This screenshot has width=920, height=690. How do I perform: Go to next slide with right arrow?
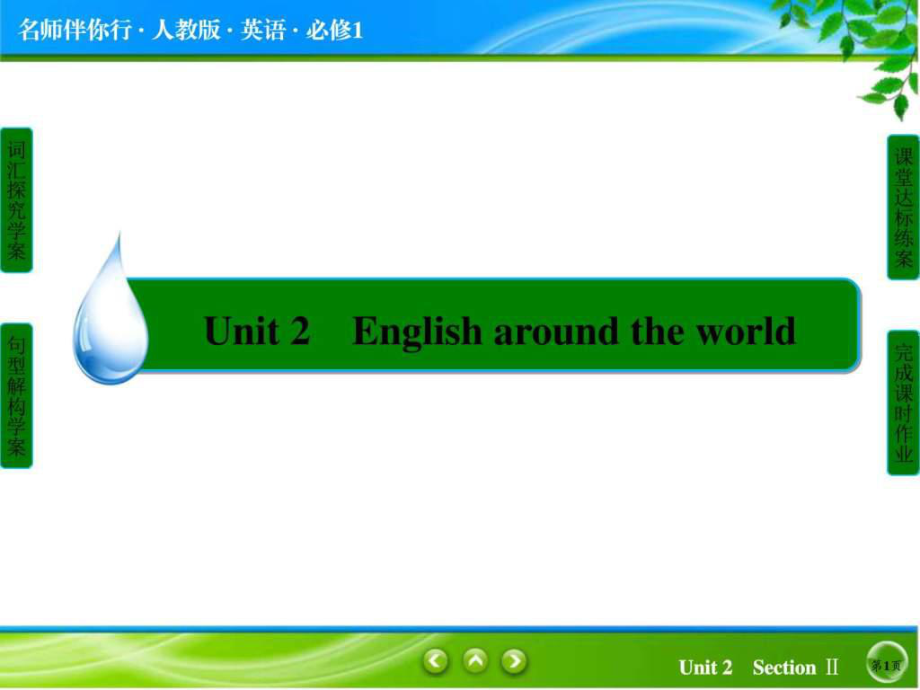(514, 661)
